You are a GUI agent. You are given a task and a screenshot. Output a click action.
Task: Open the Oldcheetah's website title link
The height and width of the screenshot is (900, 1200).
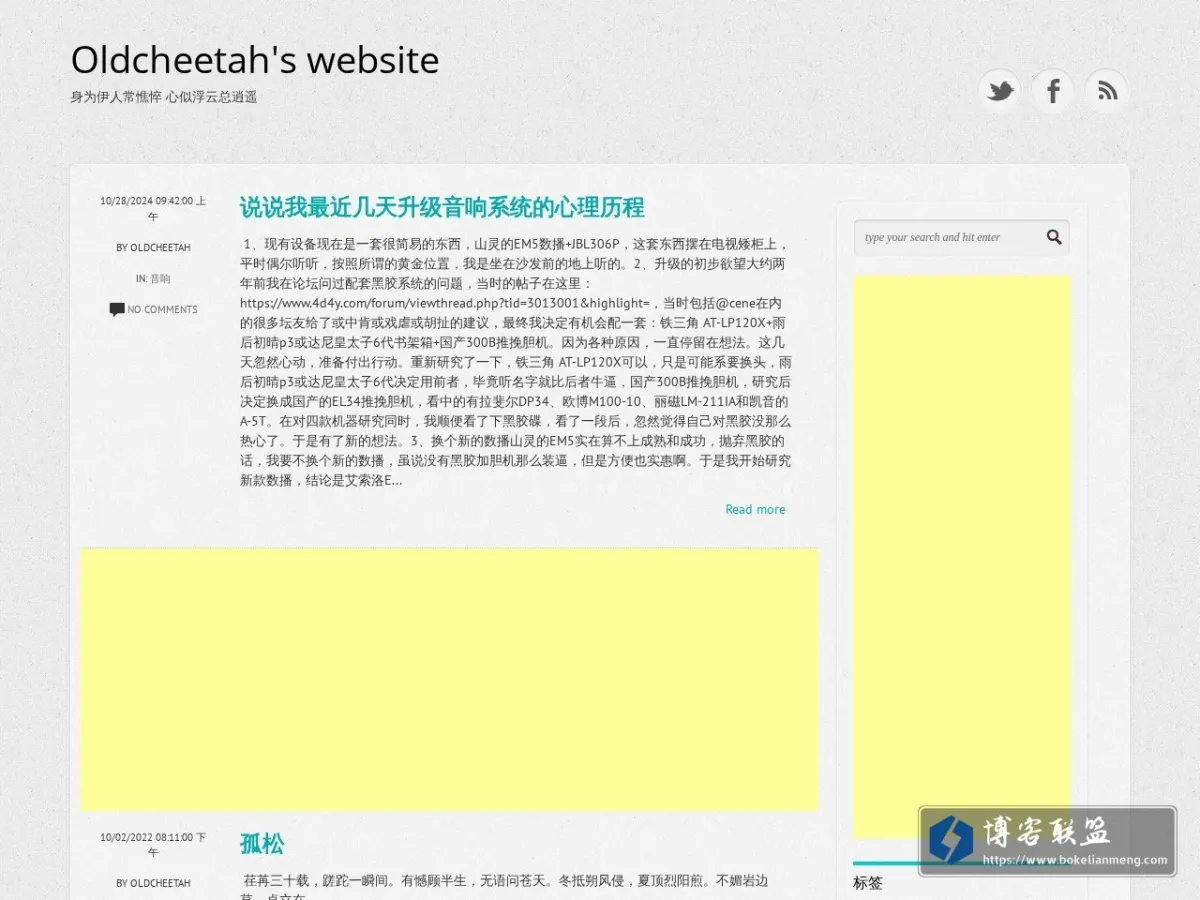[255, 60]
